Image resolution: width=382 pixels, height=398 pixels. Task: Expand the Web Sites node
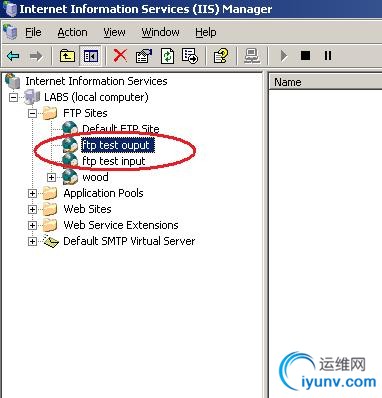click(x=32, y=210)
